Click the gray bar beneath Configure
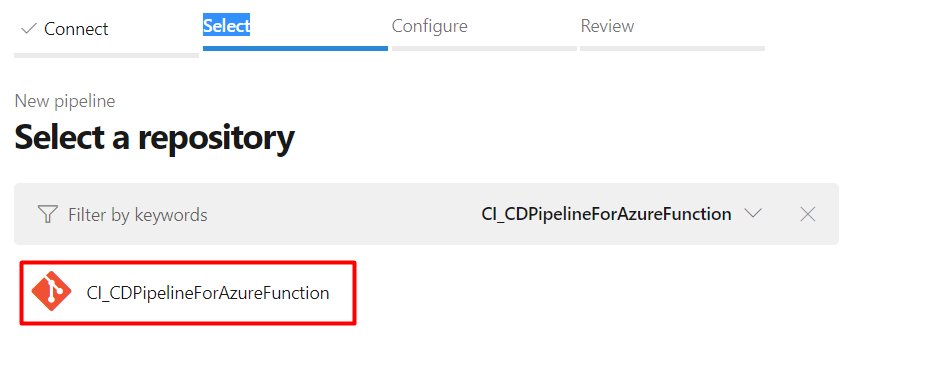The image size is (931, 391). (484, 49)
